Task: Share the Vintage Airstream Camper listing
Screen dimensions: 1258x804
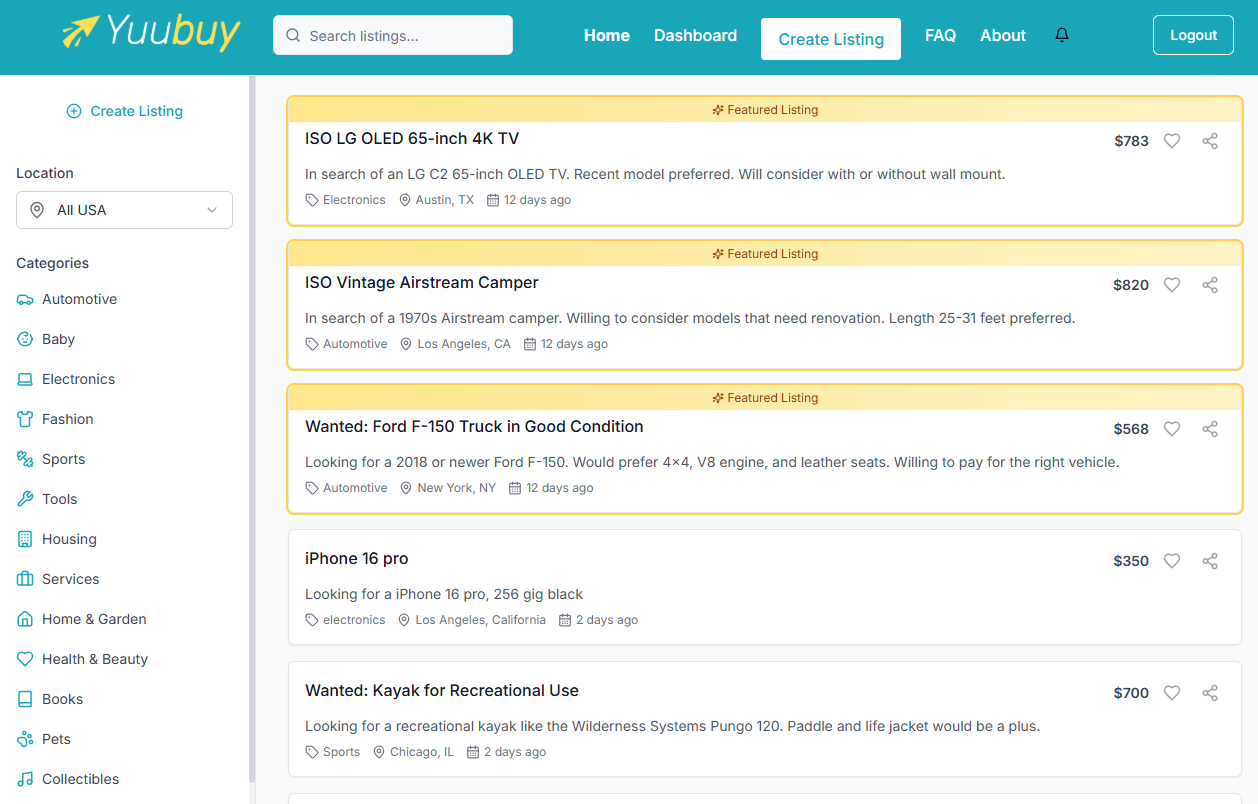Action: [1210, 285]
